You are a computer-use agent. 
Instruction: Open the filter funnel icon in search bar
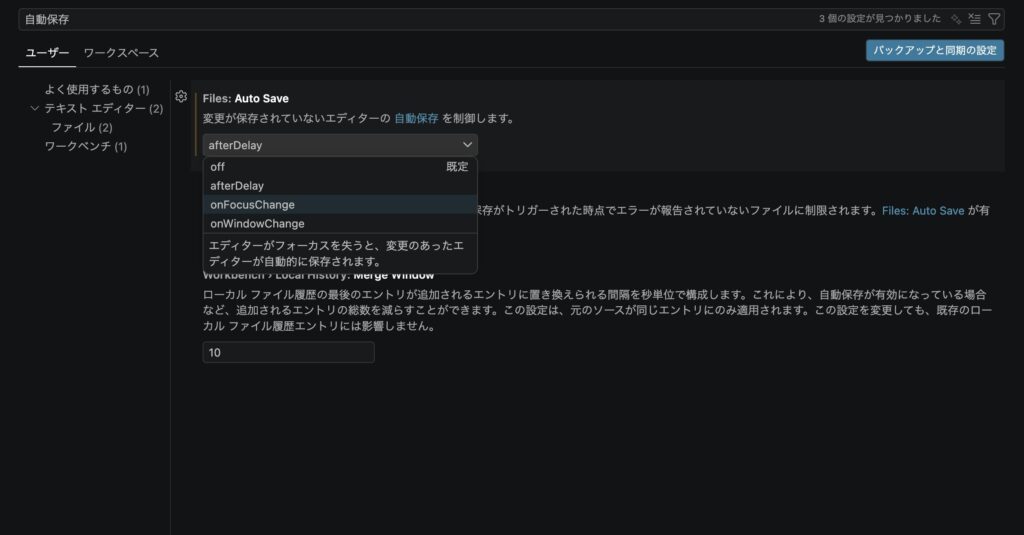point(994,19)
